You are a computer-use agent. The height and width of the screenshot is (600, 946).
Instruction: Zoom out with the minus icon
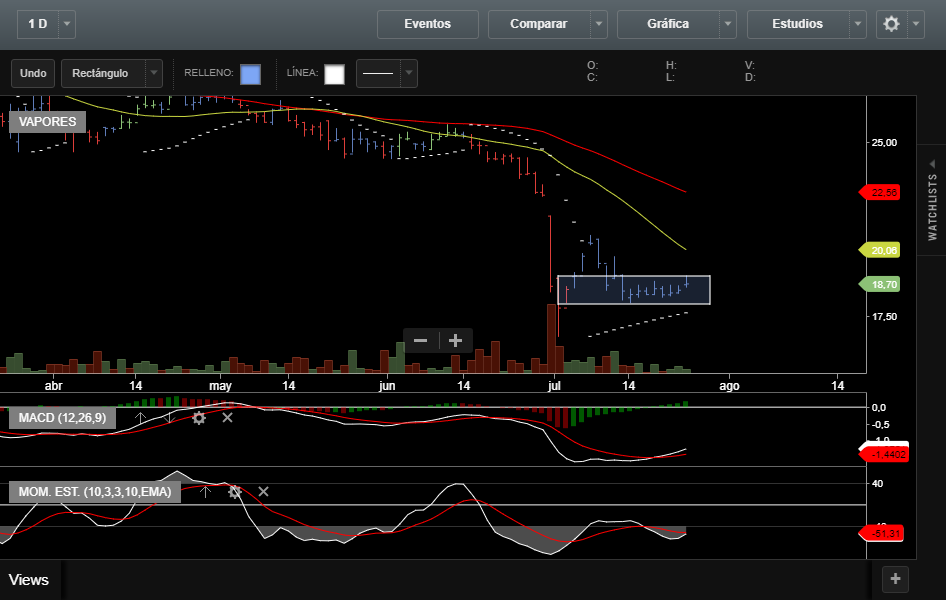(421, 341)
